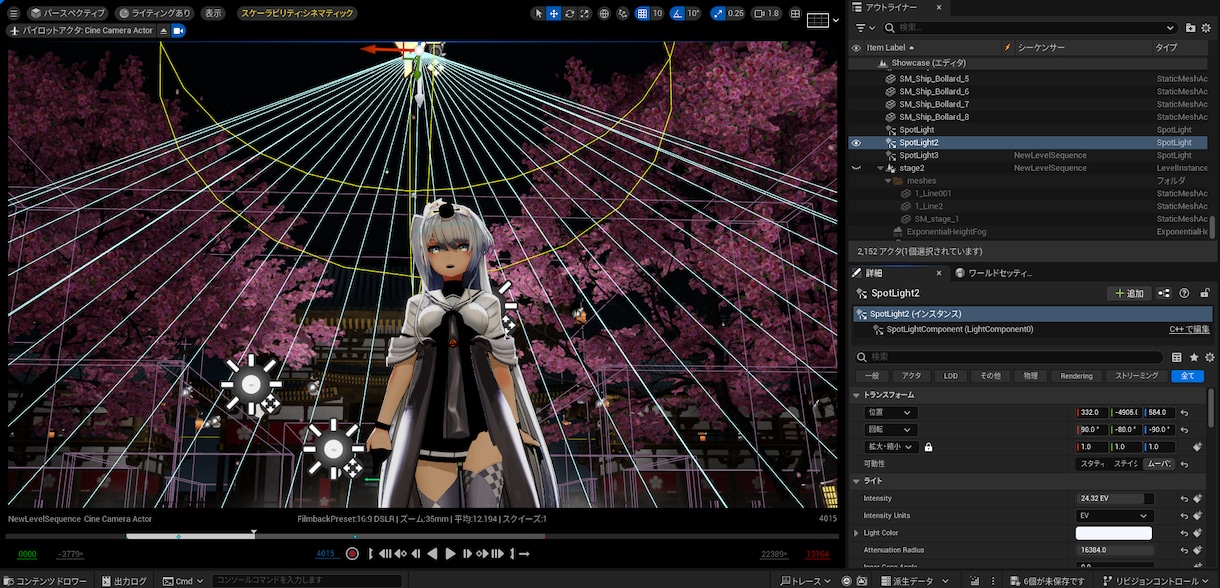Open the 回転 type dropdown
Screen dimensions: 1220x588
(889, 430)
